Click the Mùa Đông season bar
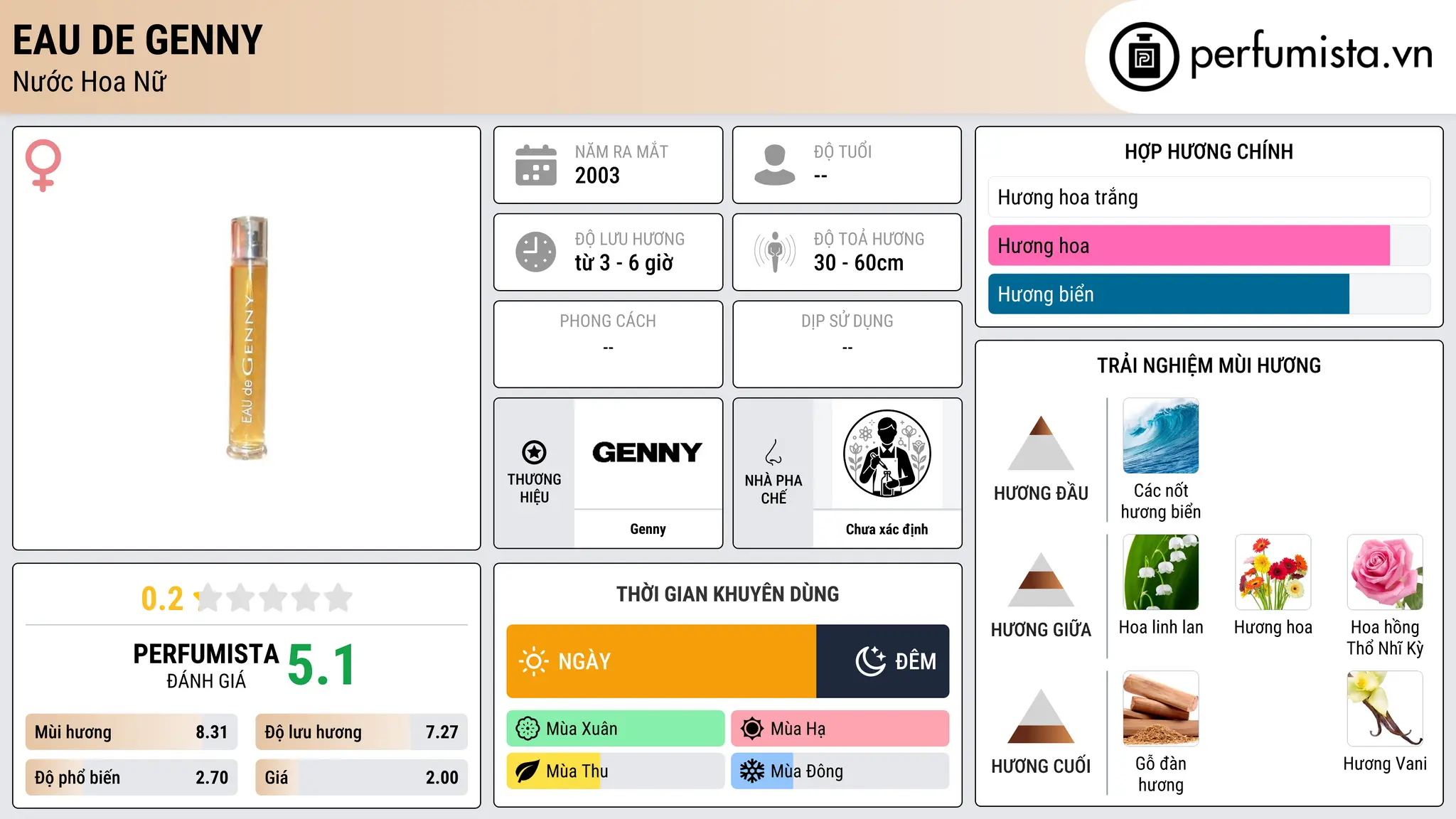 (840, 771)
